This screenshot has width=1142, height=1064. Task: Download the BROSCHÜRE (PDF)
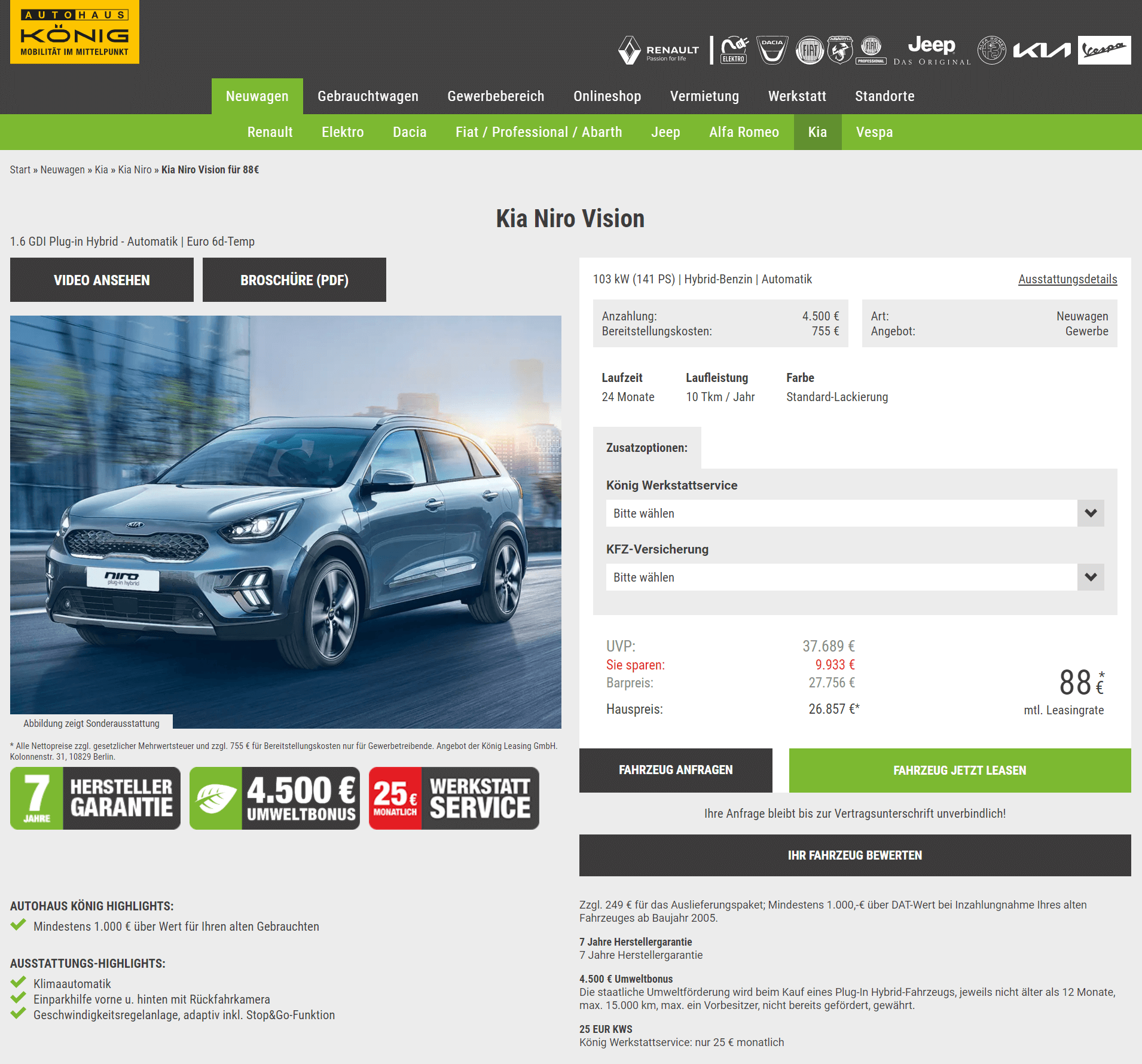[x=294, y=280]
